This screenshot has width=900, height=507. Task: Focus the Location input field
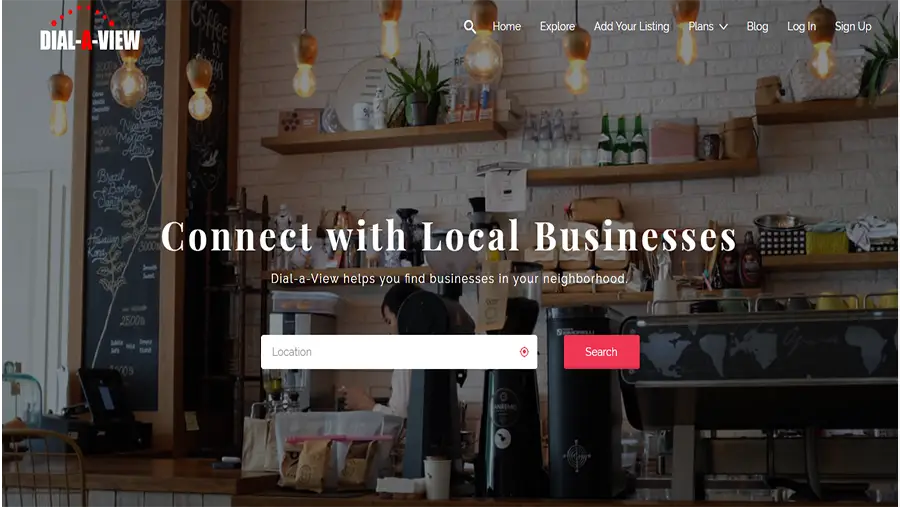tap(399, 352)
